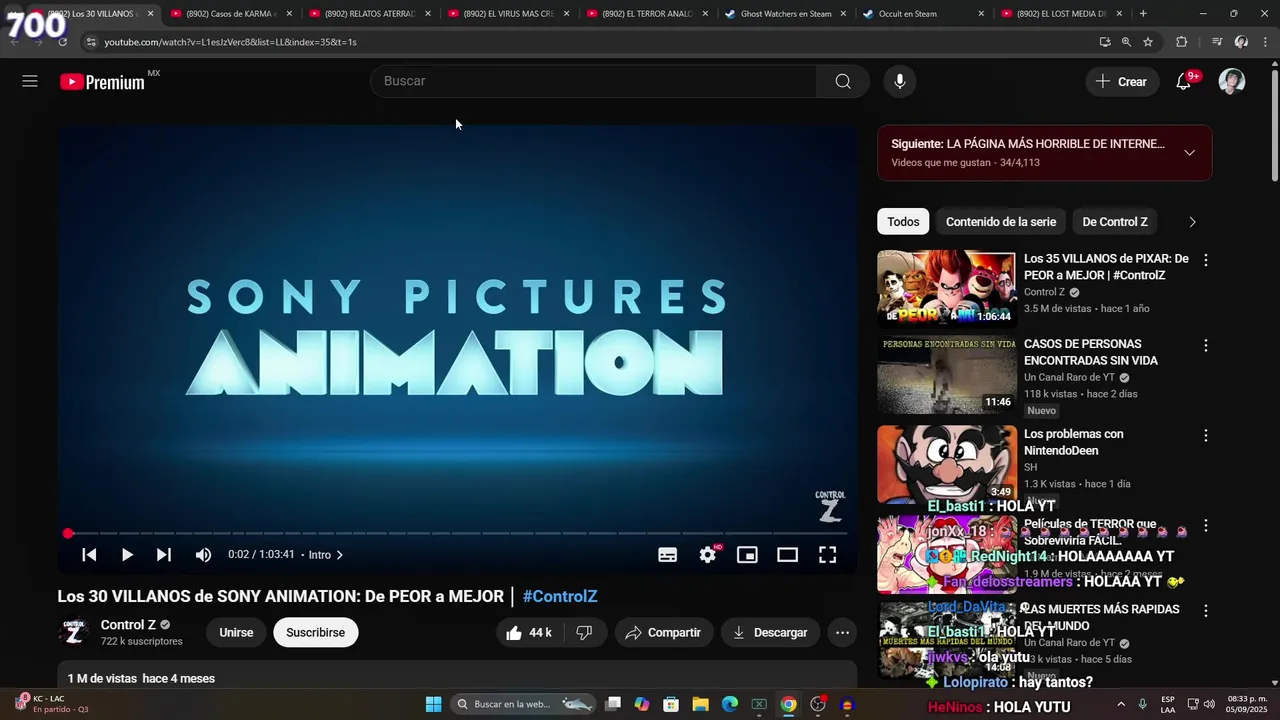Open the Control Z channel name
Viewport: 1280px width, 720px height.
(x=128, y=625)
